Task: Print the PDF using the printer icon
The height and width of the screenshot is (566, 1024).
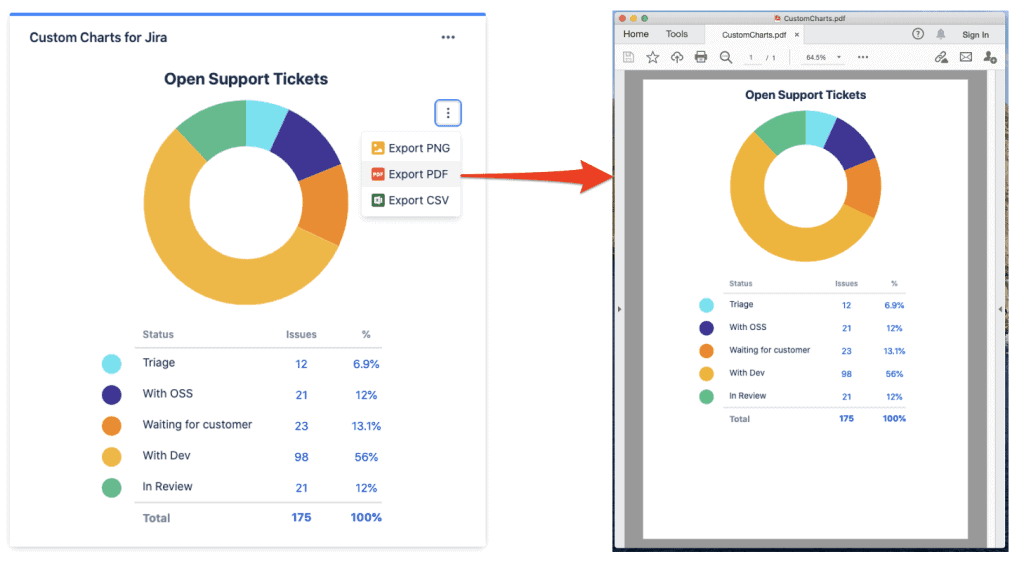Action: 701,57
